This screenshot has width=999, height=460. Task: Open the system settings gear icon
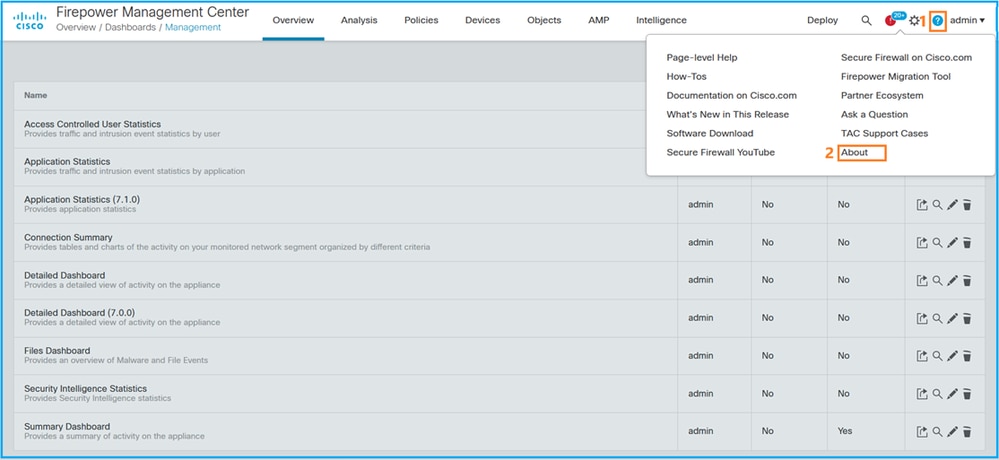[x=914, y=20]
